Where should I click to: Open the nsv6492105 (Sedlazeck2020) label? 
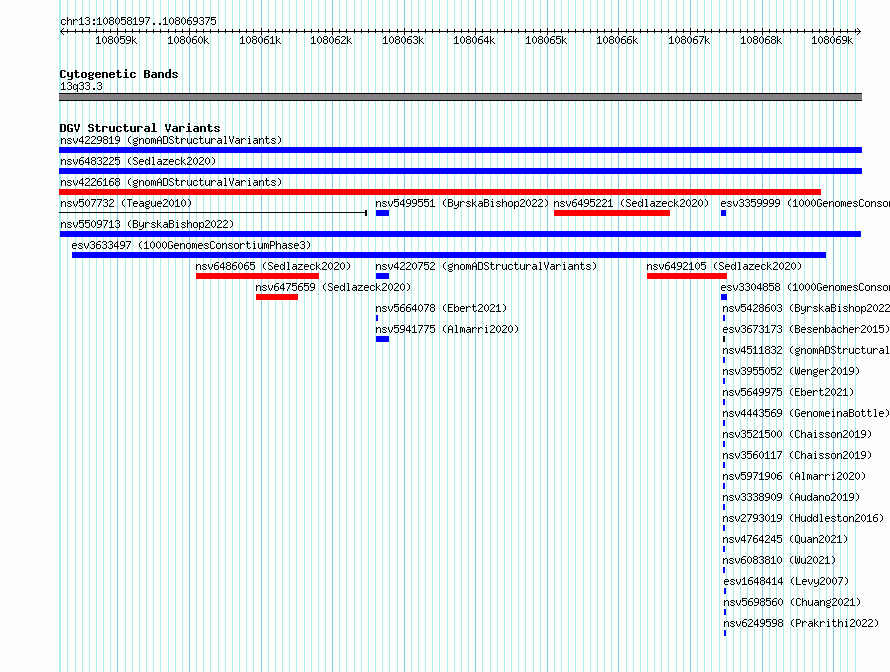tap(724, 266)
